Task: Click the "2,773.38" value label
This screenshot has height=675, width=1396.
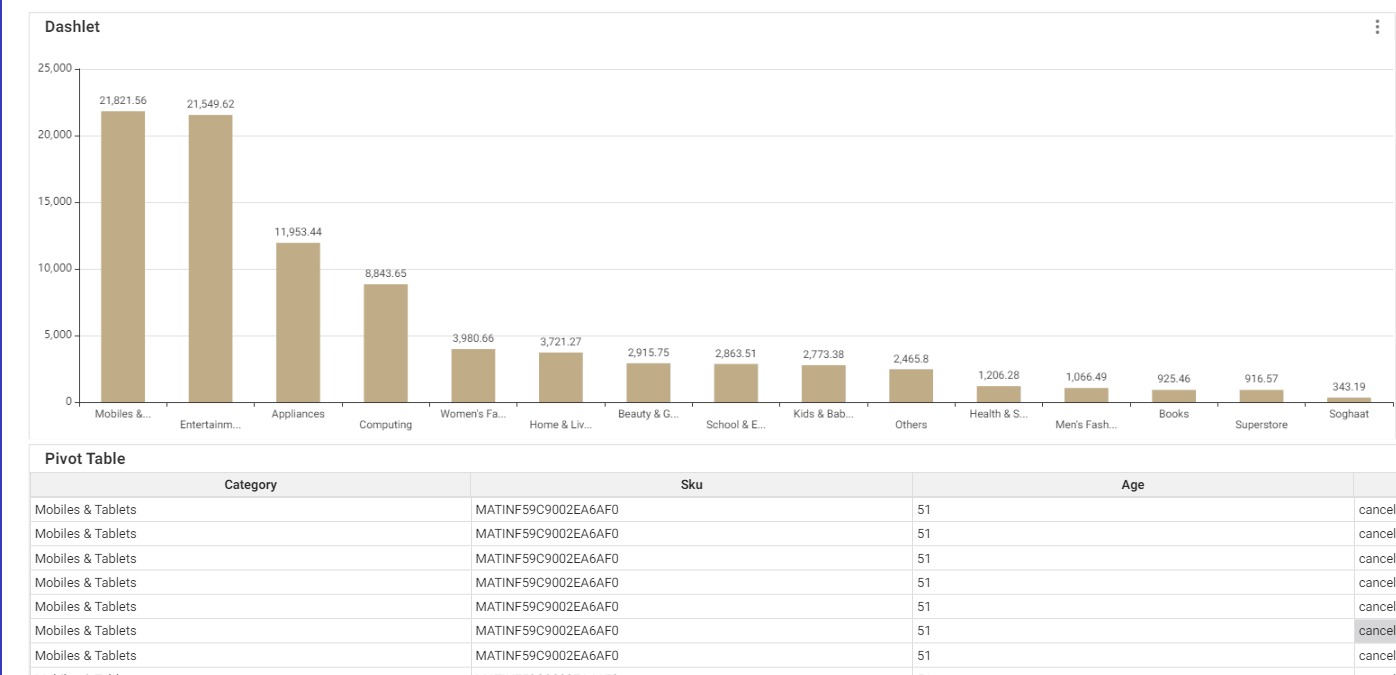Action: coord(824,355)
